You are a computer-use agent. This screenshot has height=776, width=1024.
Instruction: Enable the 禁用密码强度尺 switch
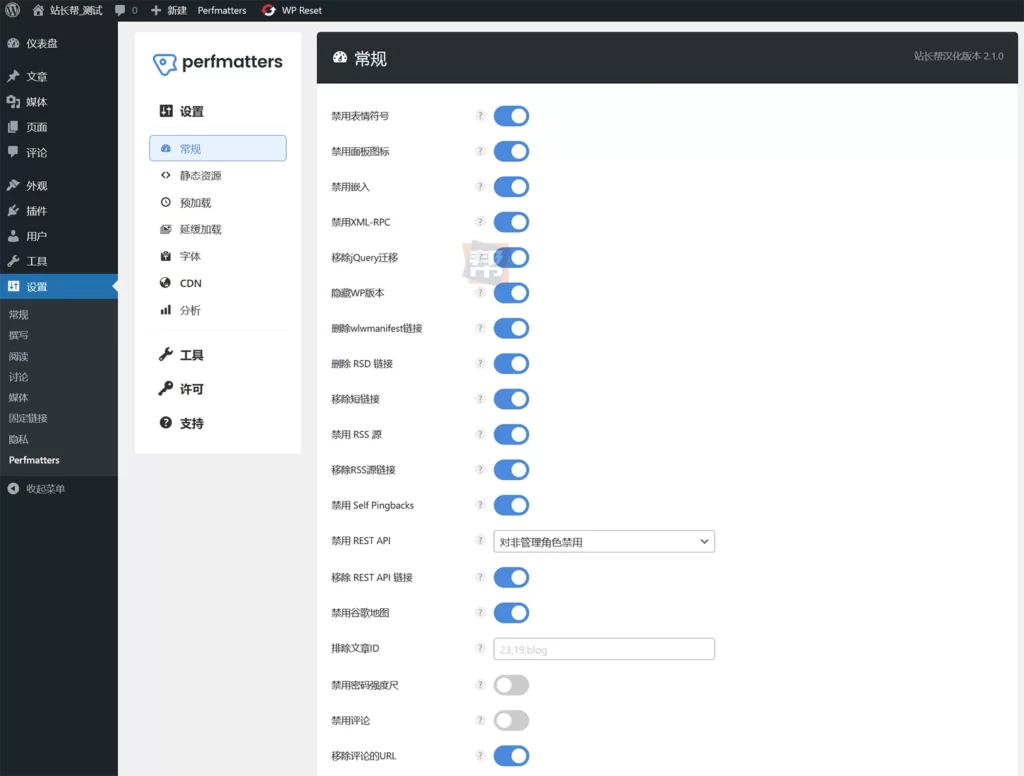[511, 685]
